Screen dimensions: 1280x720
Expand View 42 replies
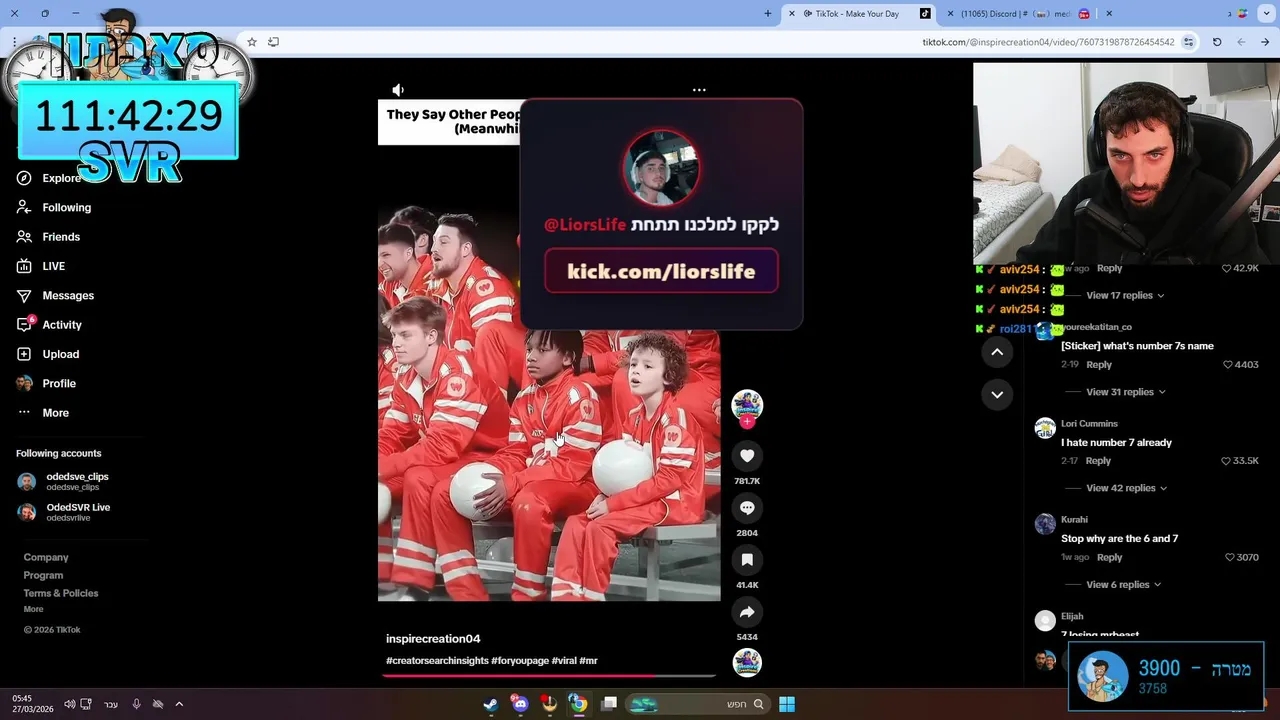click(1125, 488)
